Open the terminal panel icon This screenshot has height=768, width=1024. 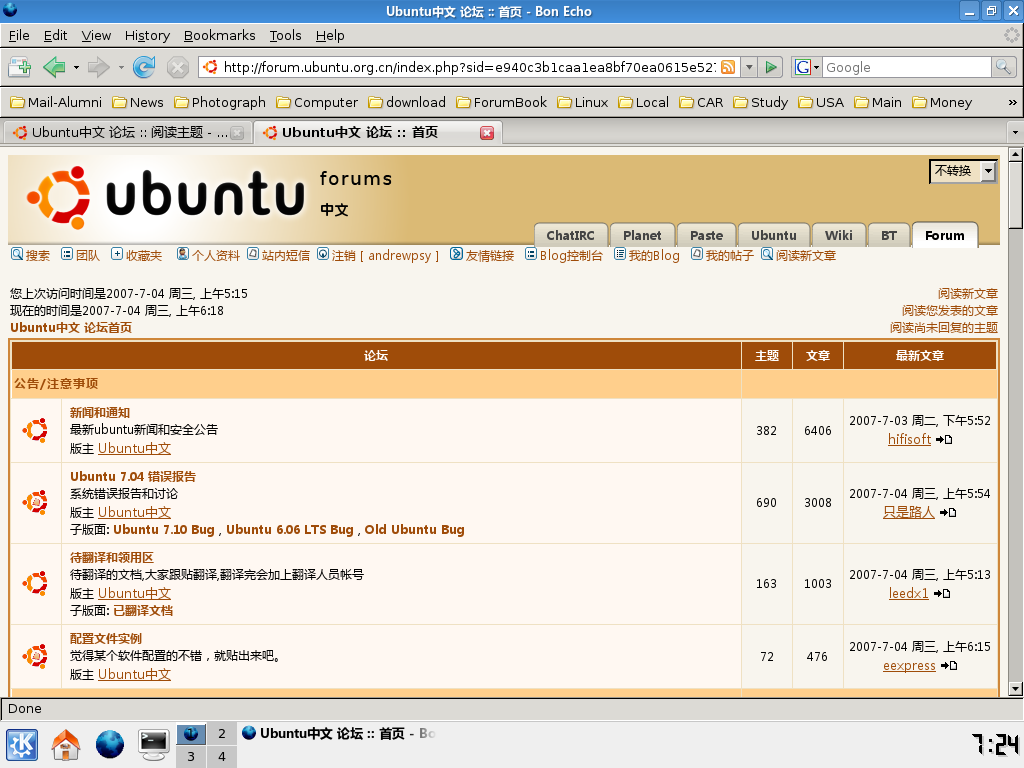[153, 745]
